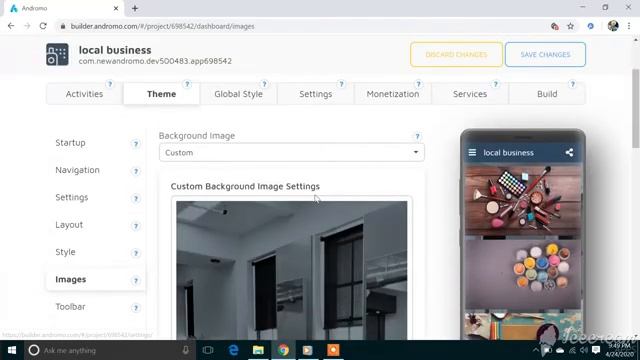The height and width of the screenshot is (360, 640).
Task: Switch to the Global Style tab
Action: [x=239, y=94]
